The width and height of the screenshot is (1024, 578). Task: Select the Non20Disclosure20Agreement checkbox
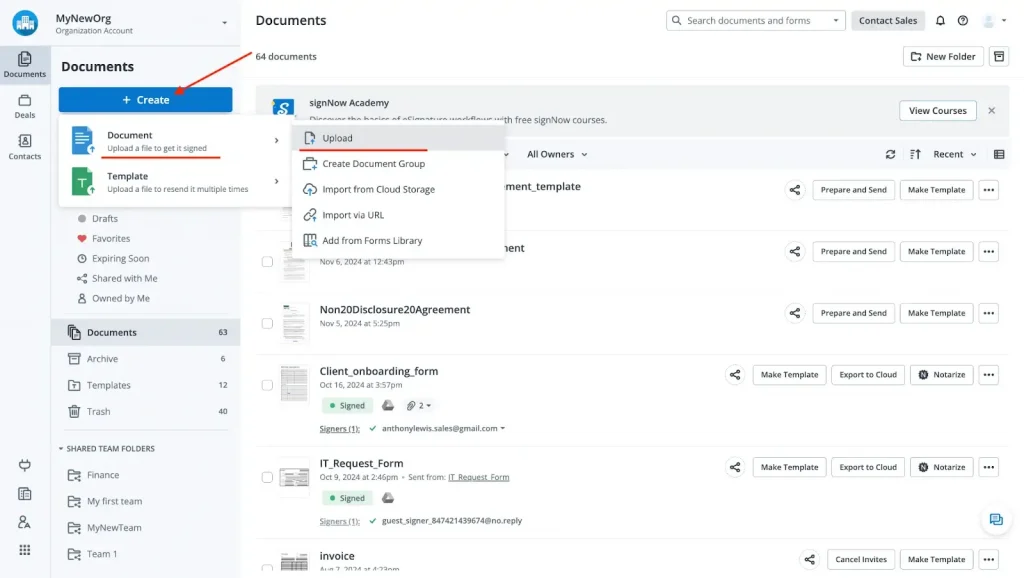(x=267, y=324)
